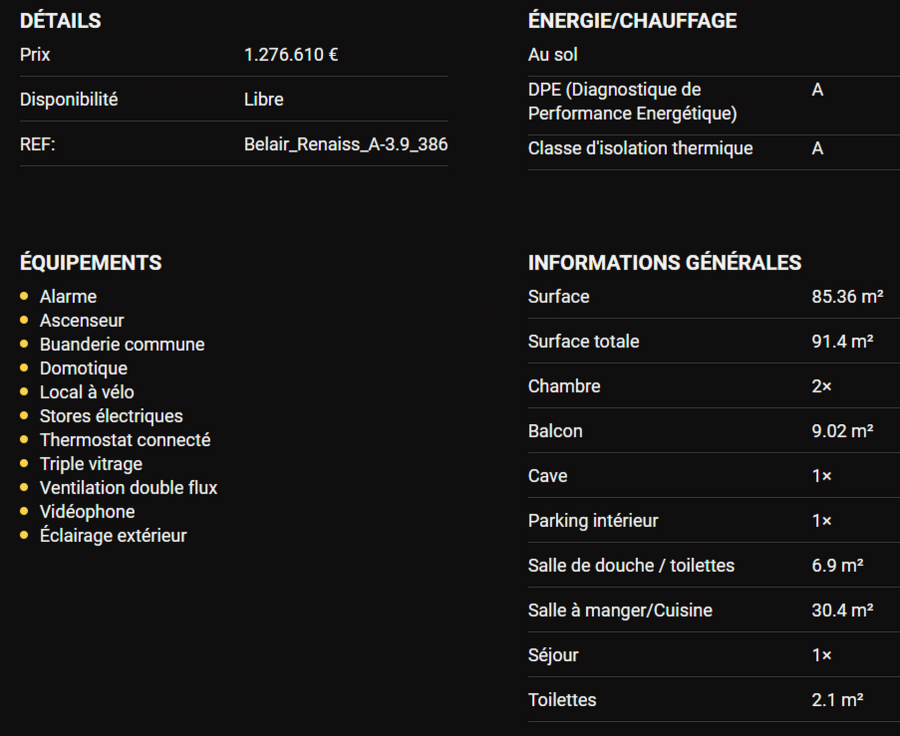This screenshot has height=736, width=900.
Task: Click the Classe d'isolation thermique label
Action: click(x=640, y=149)
